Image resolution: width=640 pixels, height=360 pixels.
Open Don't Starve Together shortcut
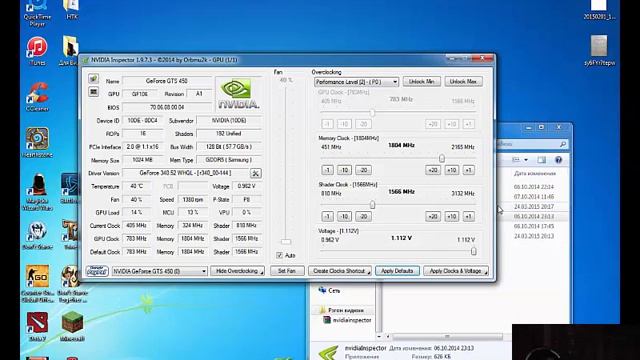[72, 284]
